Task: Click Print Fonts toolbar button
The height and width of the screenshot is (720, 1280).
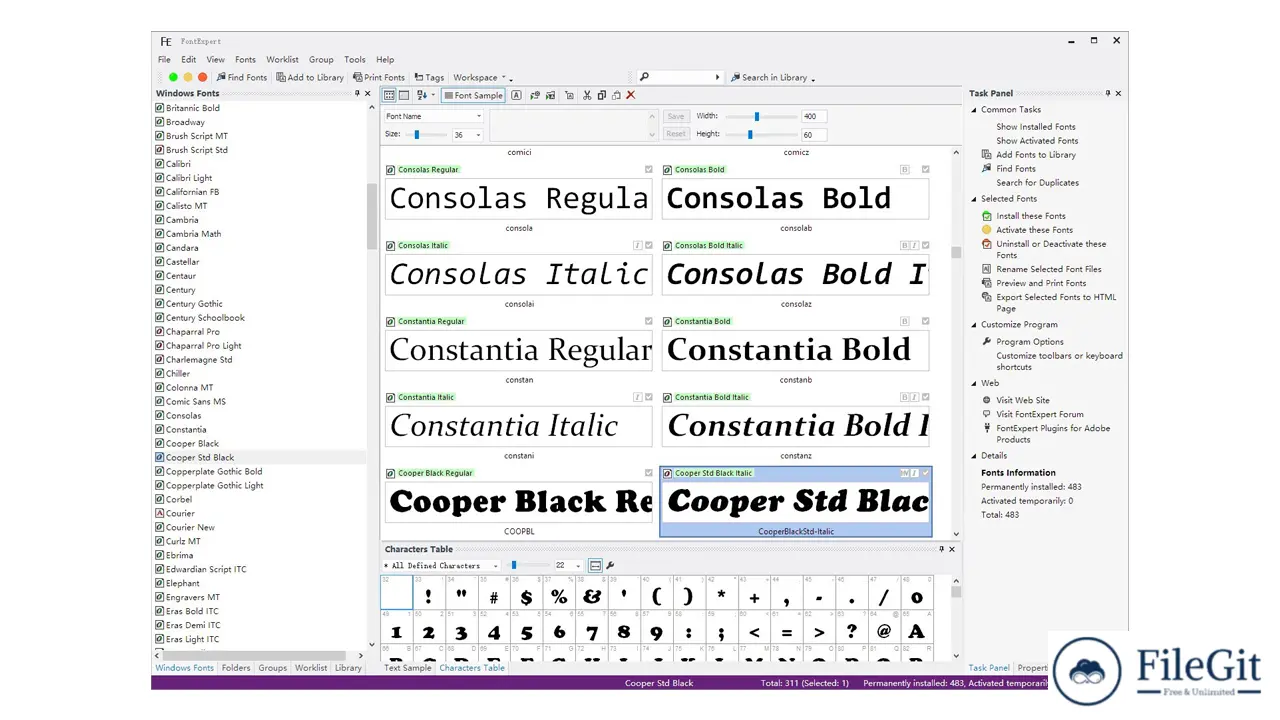Action: click(x=379, y=77)
